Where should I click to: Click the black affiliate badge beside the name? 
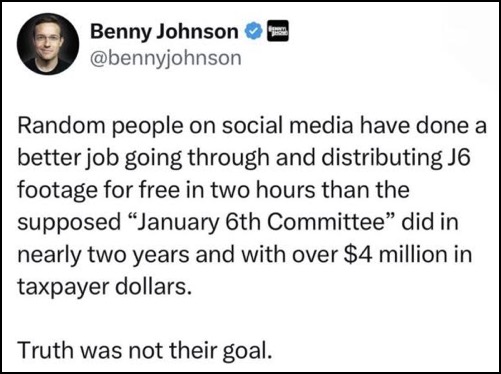click(x=278, y=31)
